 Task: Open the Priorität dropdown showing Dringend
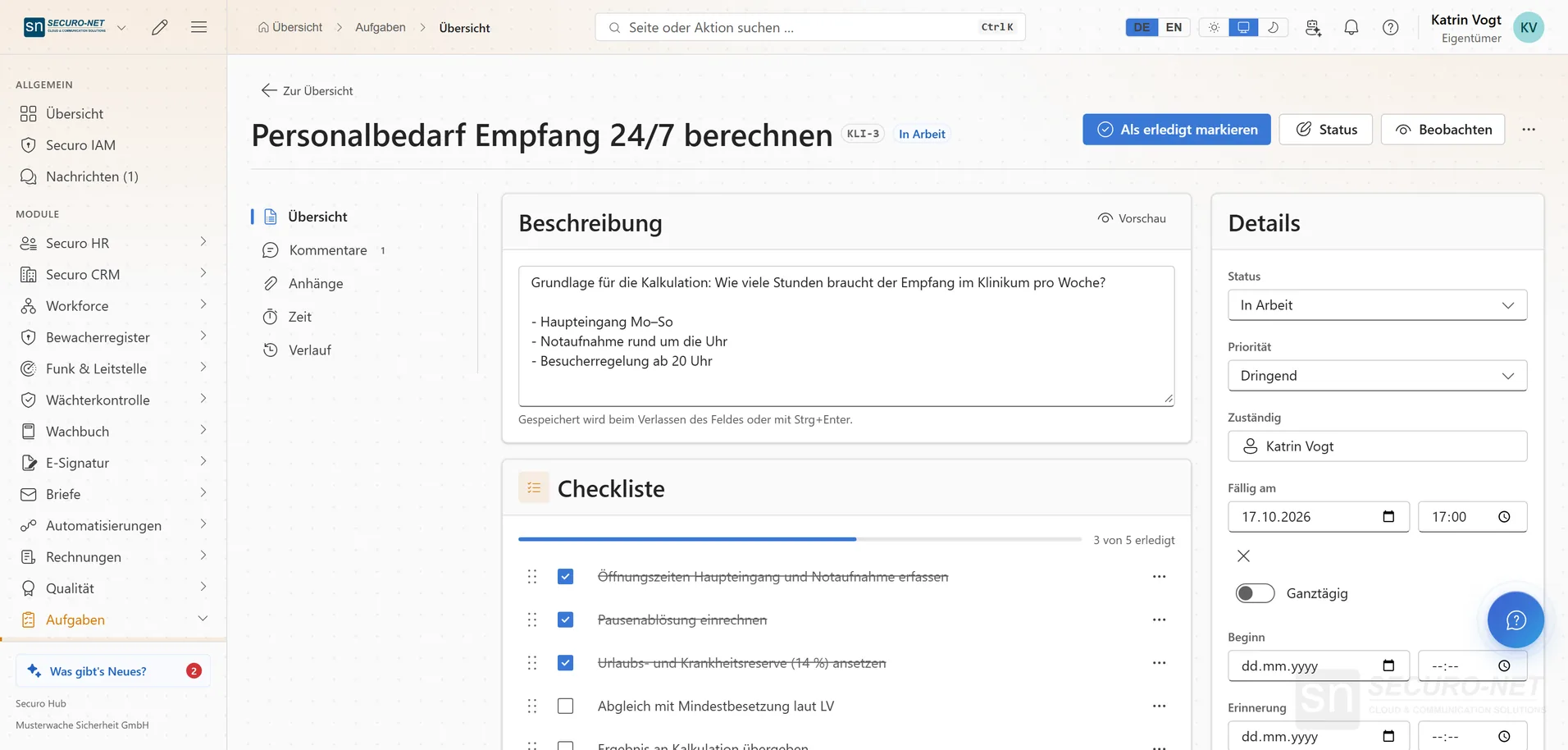point(1377,376)
